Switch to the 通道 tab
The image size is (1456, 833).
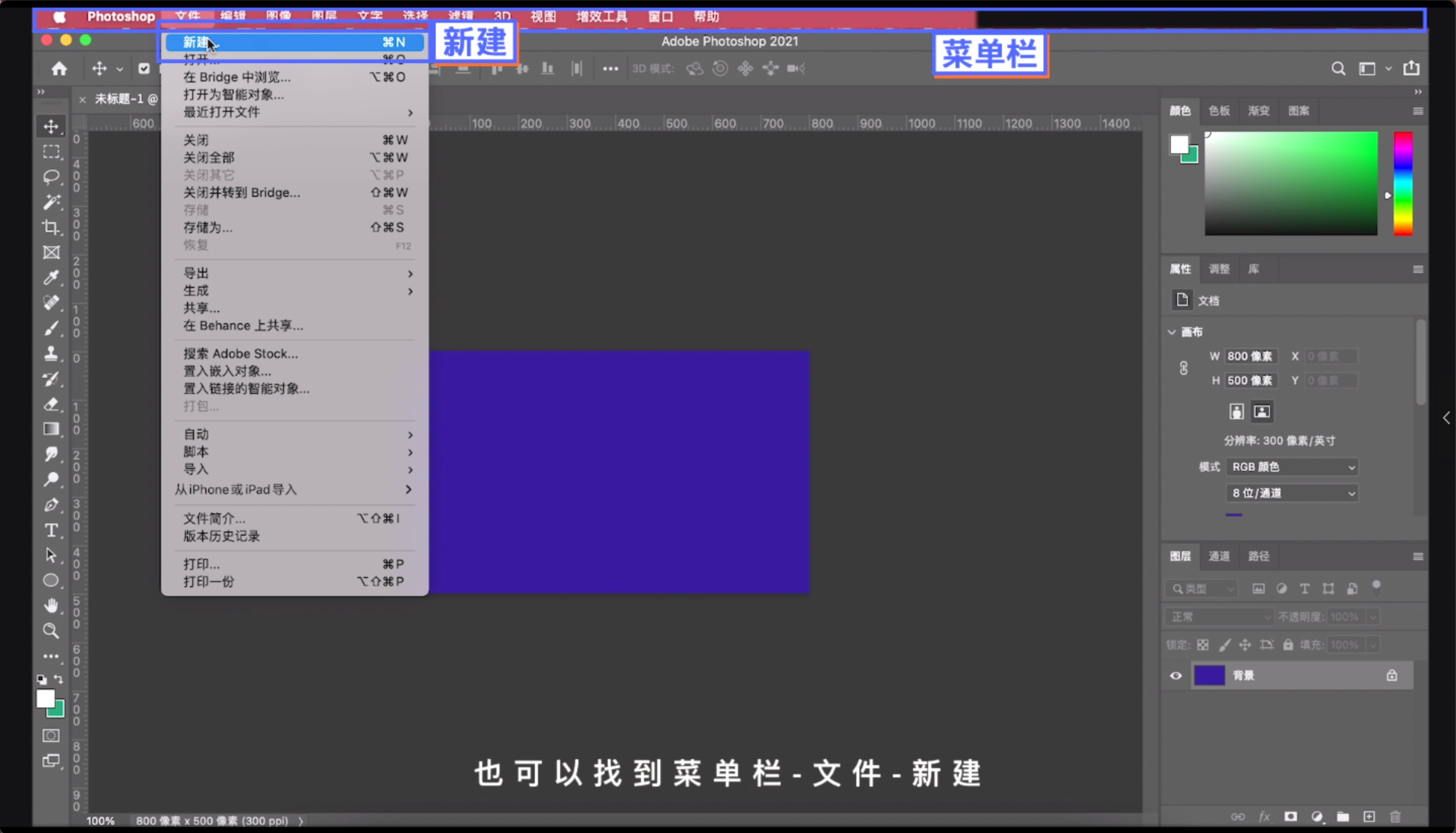[x=1219, y=555]
